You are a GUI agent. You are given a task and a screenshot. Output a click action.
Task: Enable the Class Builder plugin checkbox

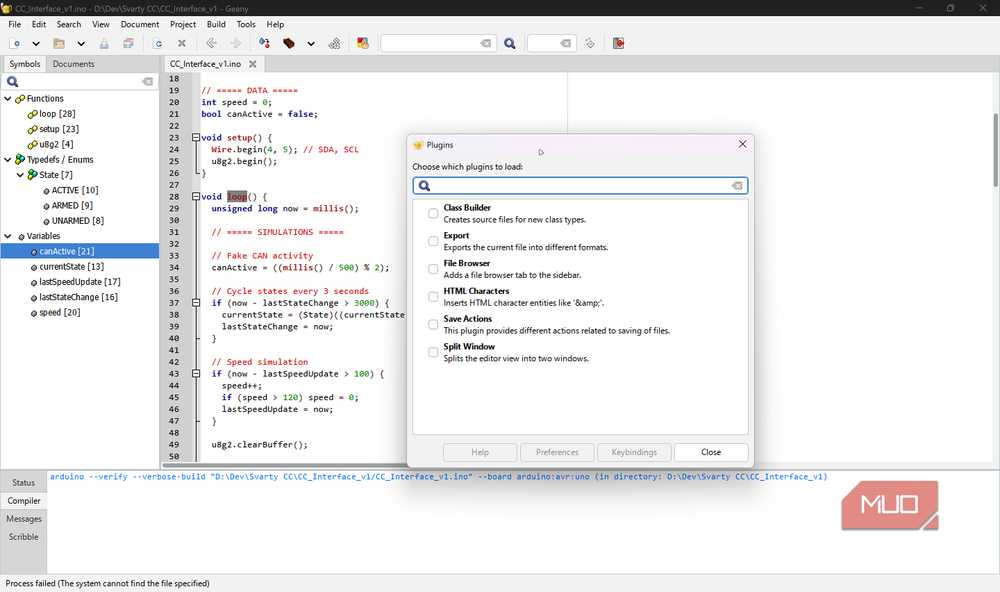click(x=433, y=213)
